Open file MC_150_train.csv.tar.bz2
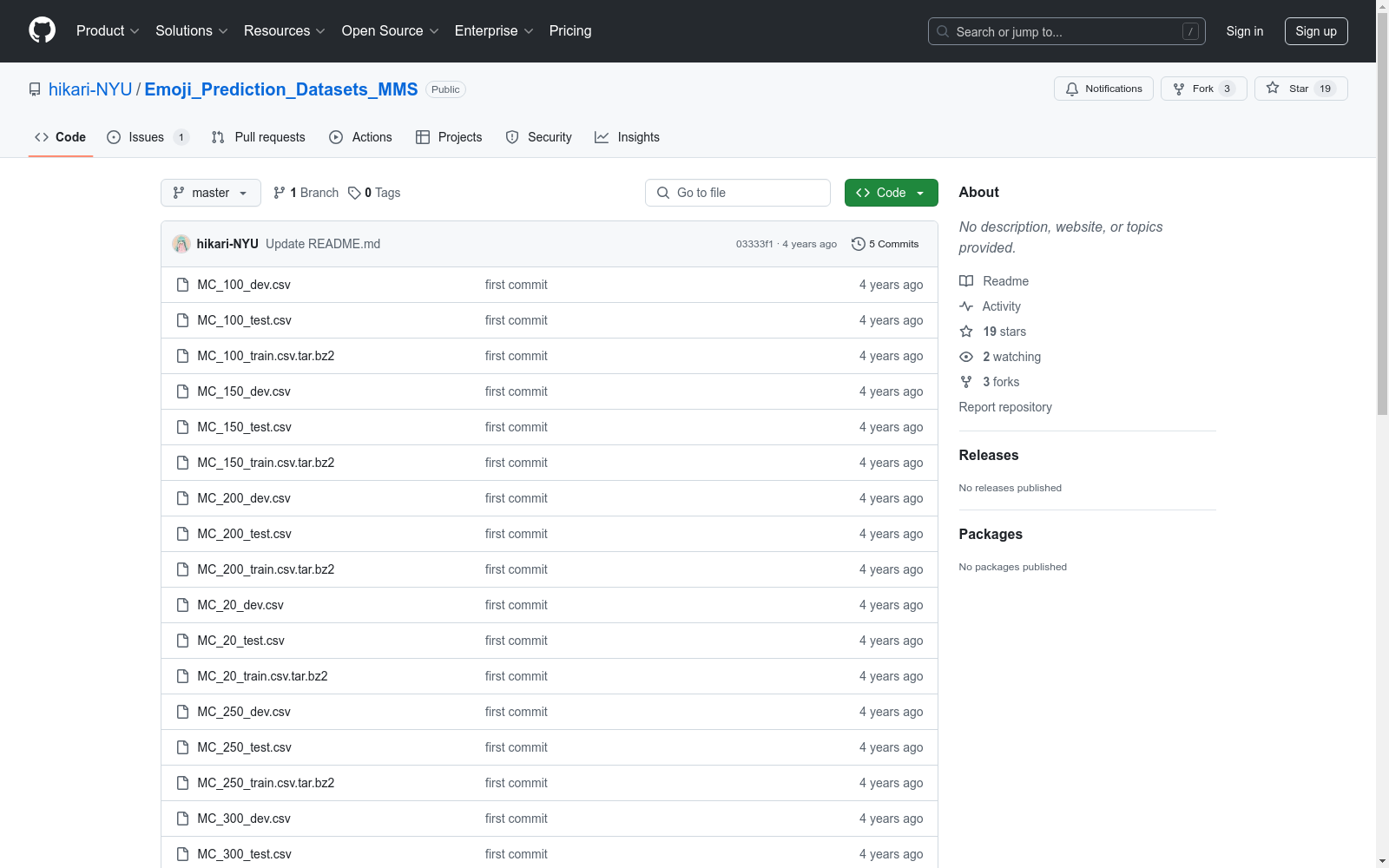1389x868 pixels. (x=266, y=463)
